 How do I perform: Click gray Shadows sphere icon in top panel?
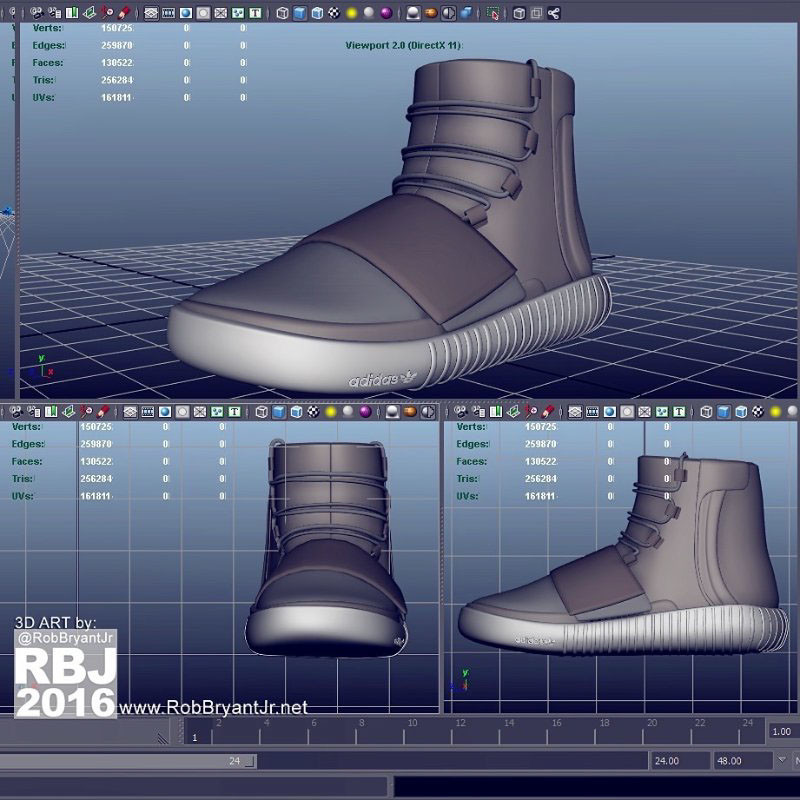(369, 13)
